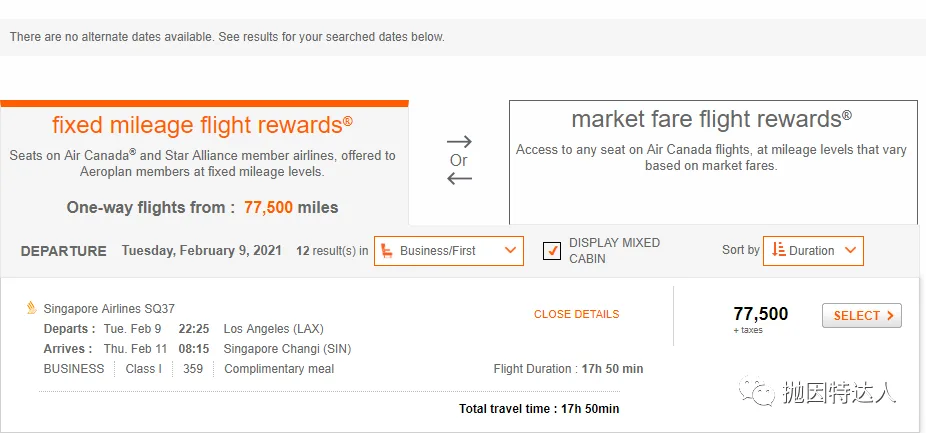This screenshot has height=433, width=926.
Task: Open the Business/First cabin dropdown
Action: 449,250
